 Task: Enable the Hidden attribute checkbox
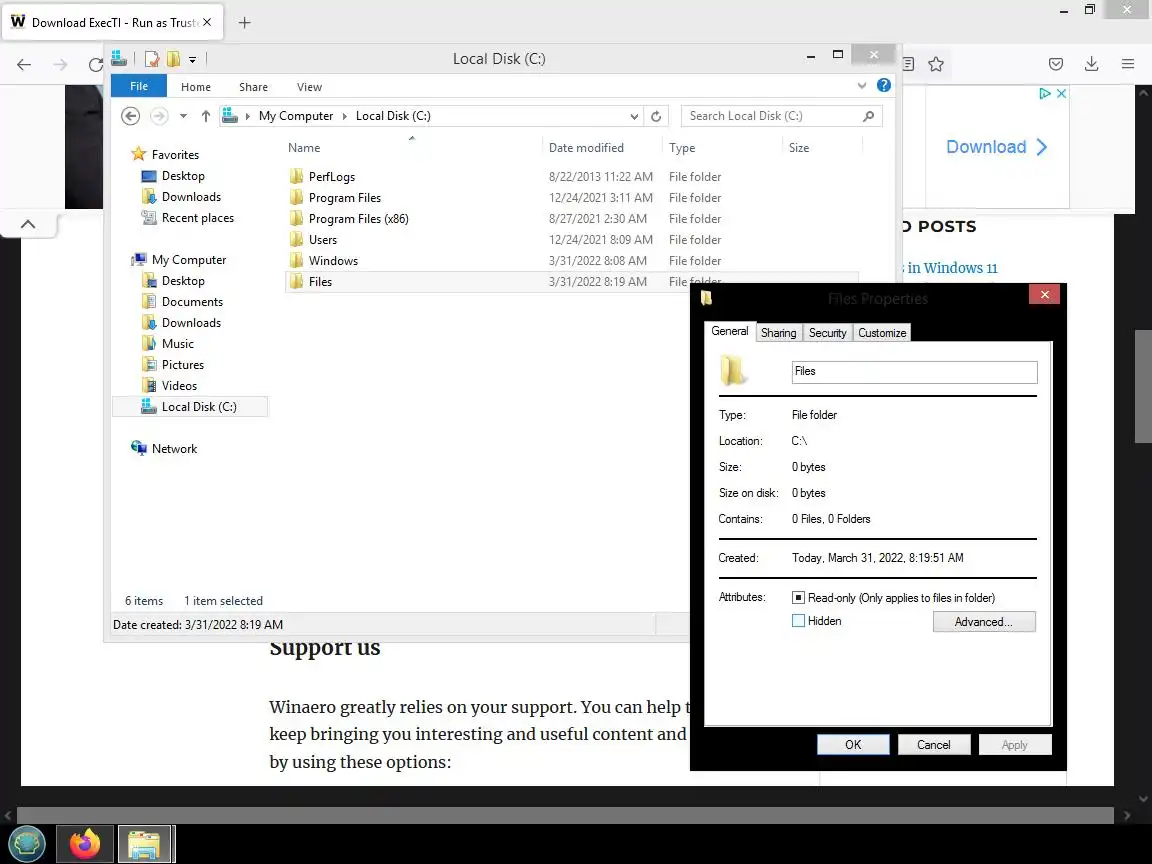pyautogui.click(x=799, y=621)
